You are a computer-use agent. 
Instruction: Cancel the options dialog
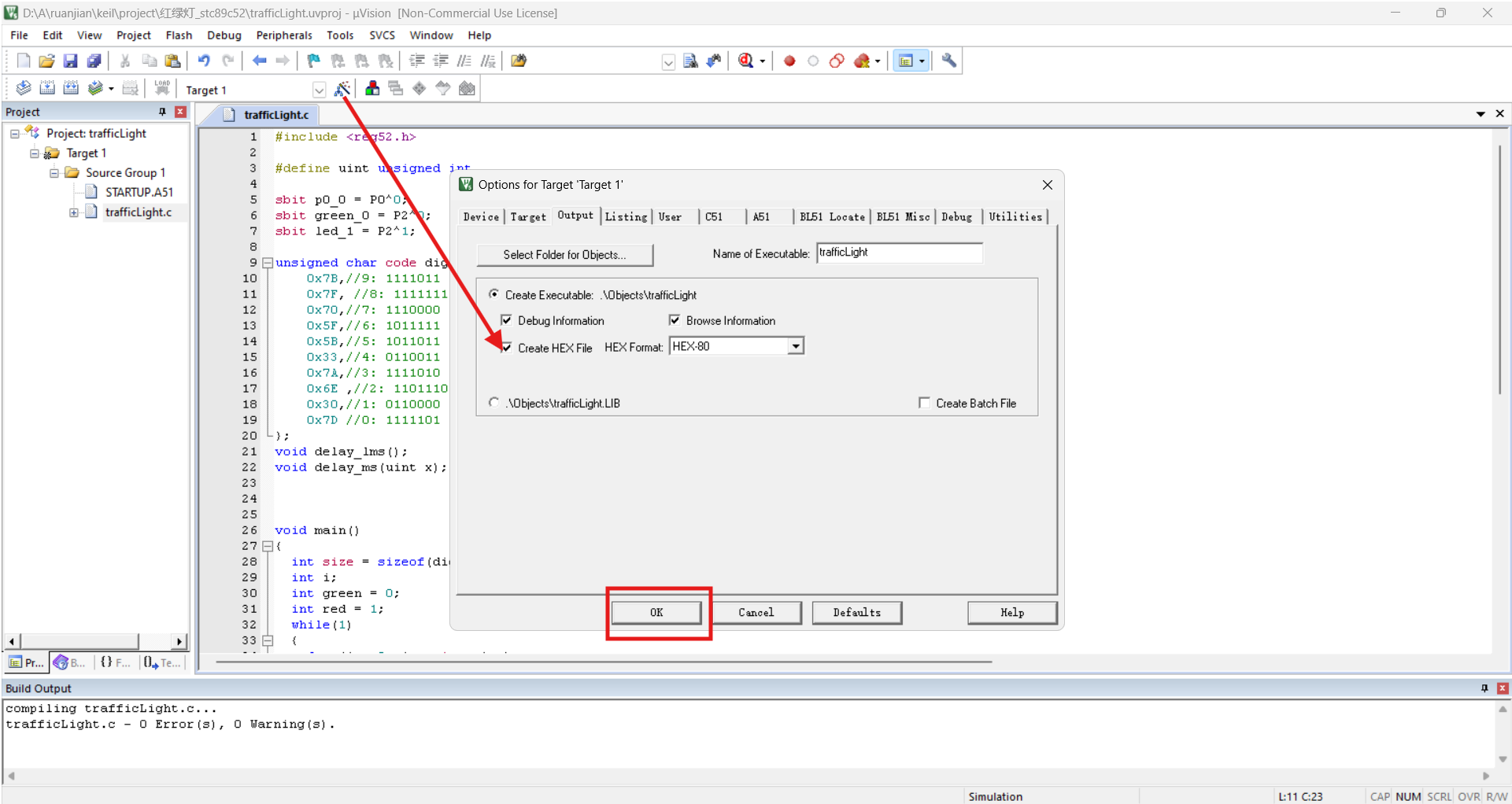point(756,613)
